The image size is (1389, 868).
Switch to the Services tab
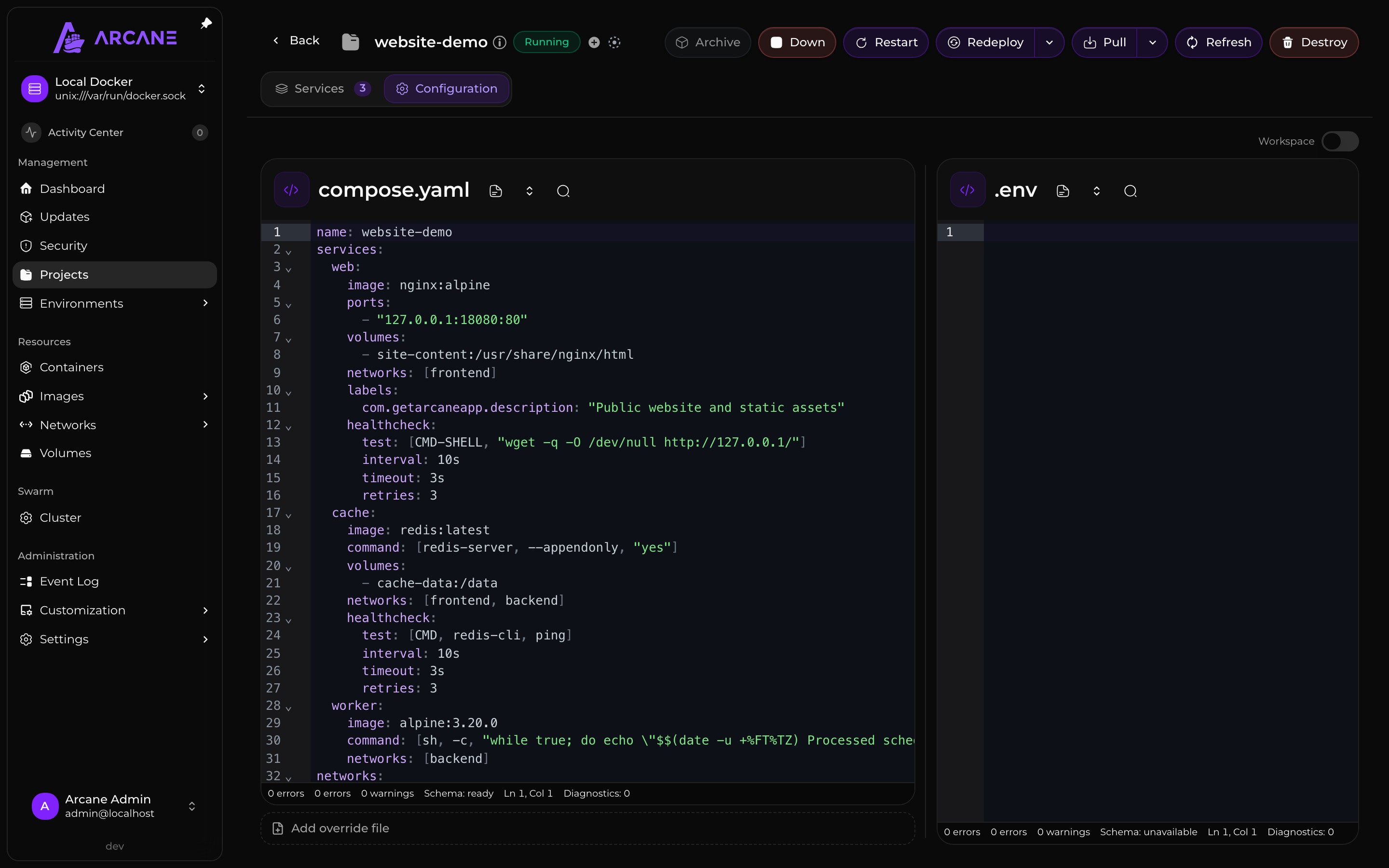(x=323, y=89)
